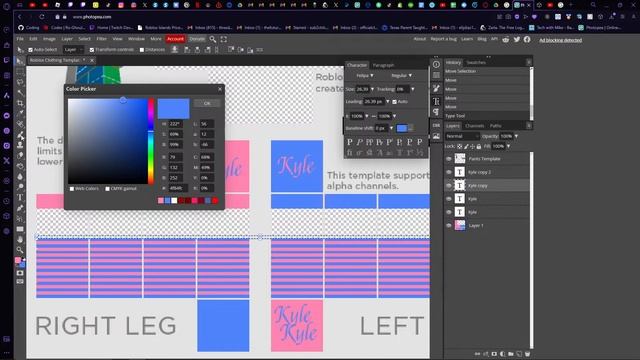Select the Lasso tool
Screen dimensions: 640x360
pyautogui.click(x=20, y=82)
